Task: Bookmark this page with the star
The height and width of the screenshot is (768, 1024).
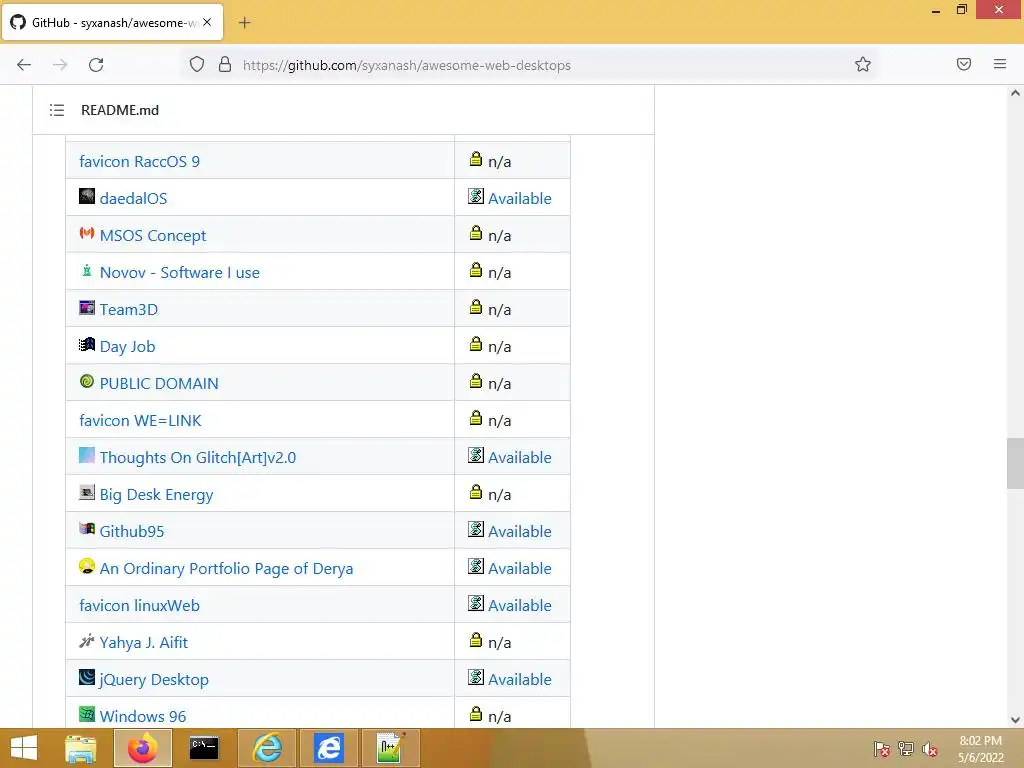Action: 863,64
